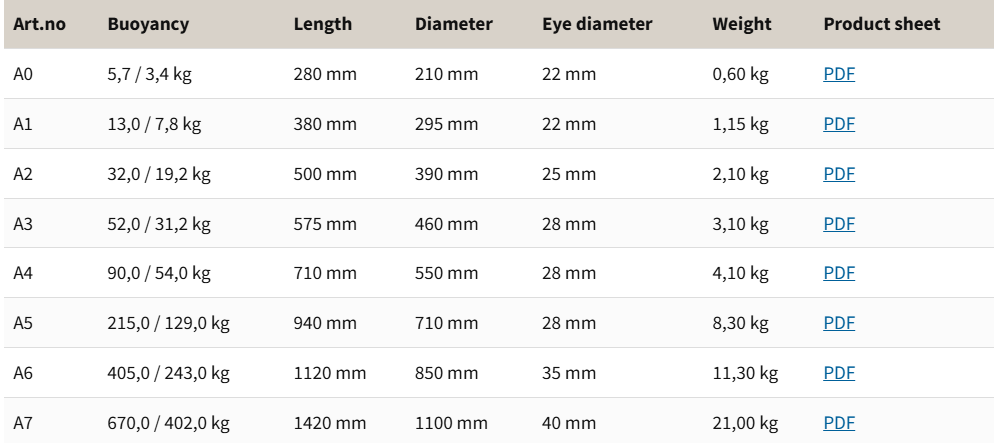Open the PDF for the A6 buoy
This screenshot has width=998, height=443.
pos(839,373)
